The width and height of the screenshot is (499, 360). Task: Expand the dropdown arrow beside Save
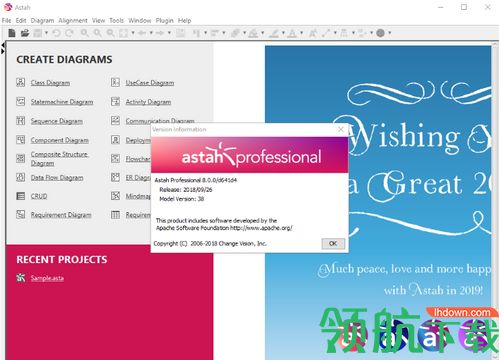46,33
